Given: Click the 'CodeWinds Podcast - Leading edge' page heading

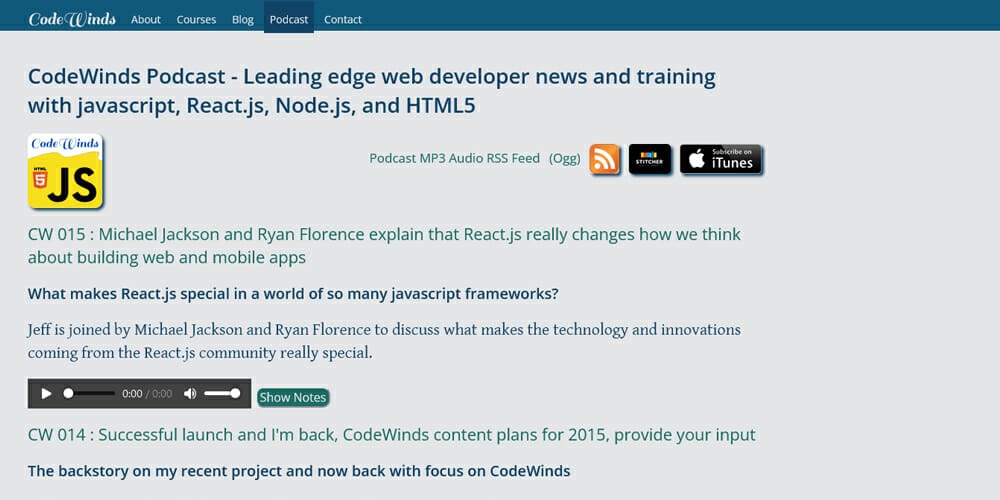Looking at the screenshot, I should coord(372,91).
